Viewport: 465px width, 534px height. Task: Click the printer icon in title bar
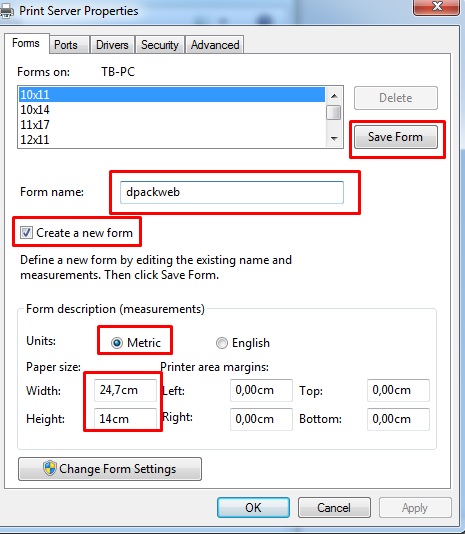pos(6,11)
